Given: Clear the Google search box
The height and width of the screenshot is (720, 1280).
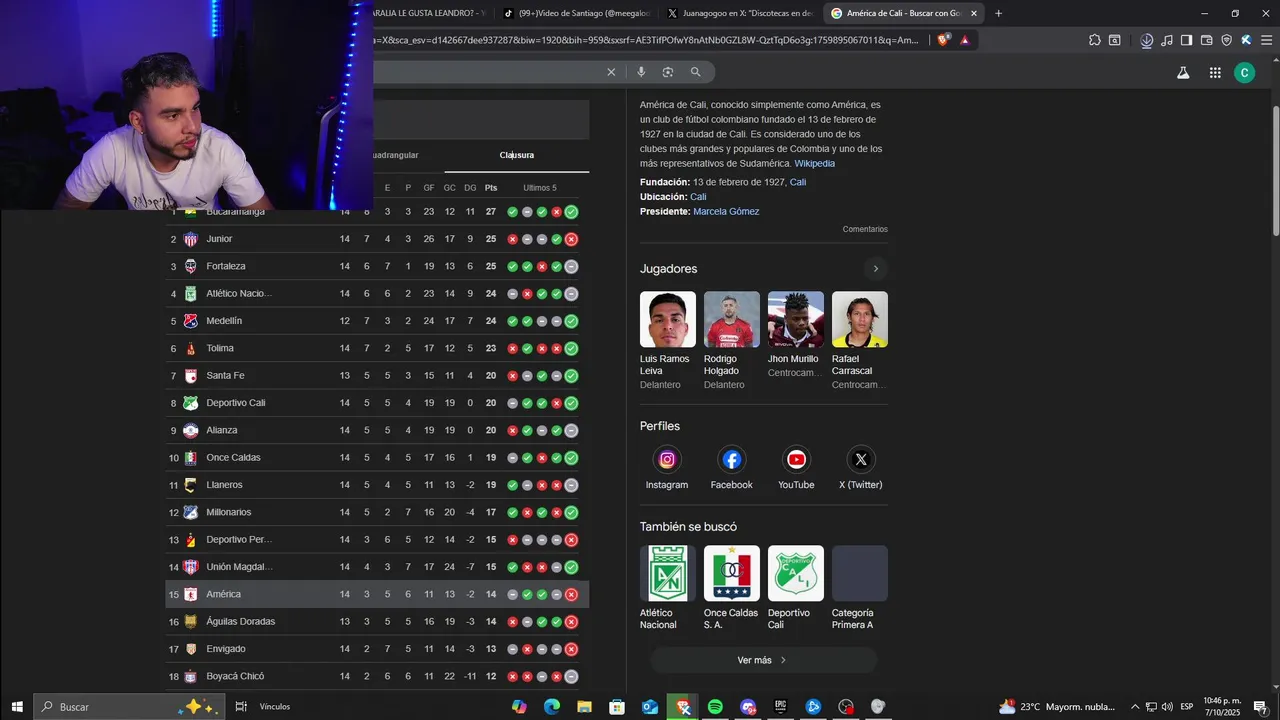Looking at the screenshot, I should [611, 72].
